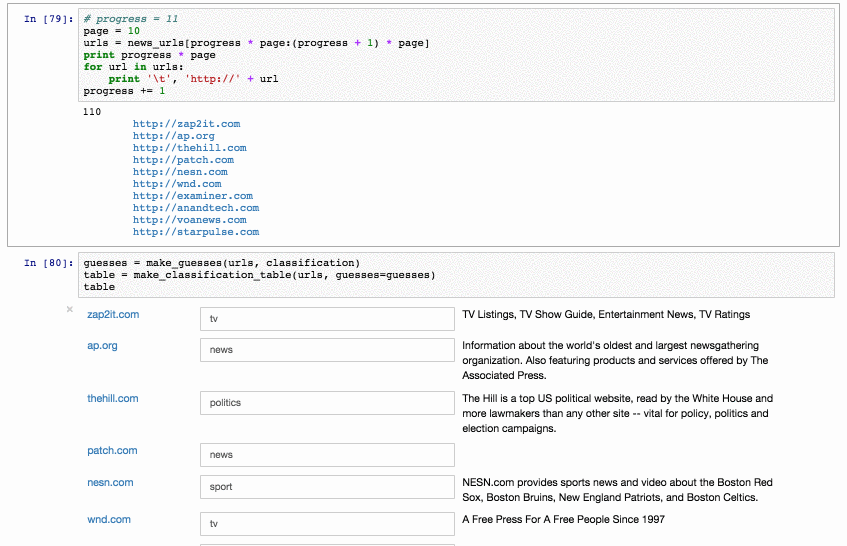The height and width of the screenshot is (546, 847).
Task: Open the http://zap2it.com link in printed output
Action: click(x=186, y=124)
